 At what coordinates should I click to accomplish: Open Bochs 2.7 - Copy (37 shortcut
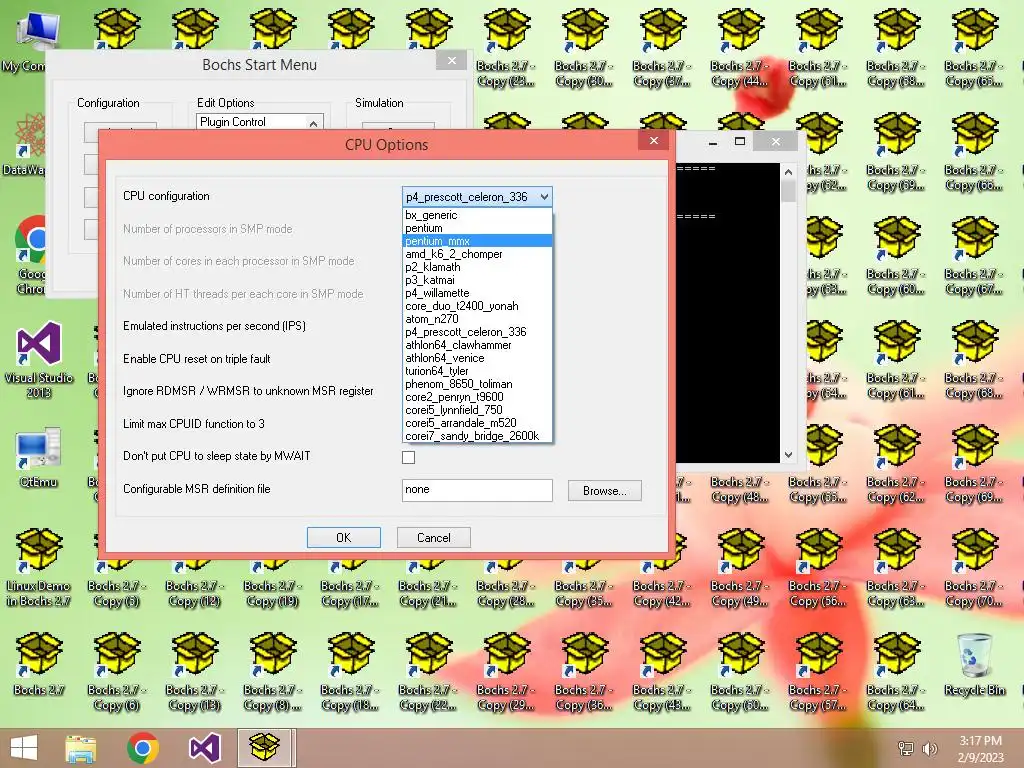click(x=662, y=47)
